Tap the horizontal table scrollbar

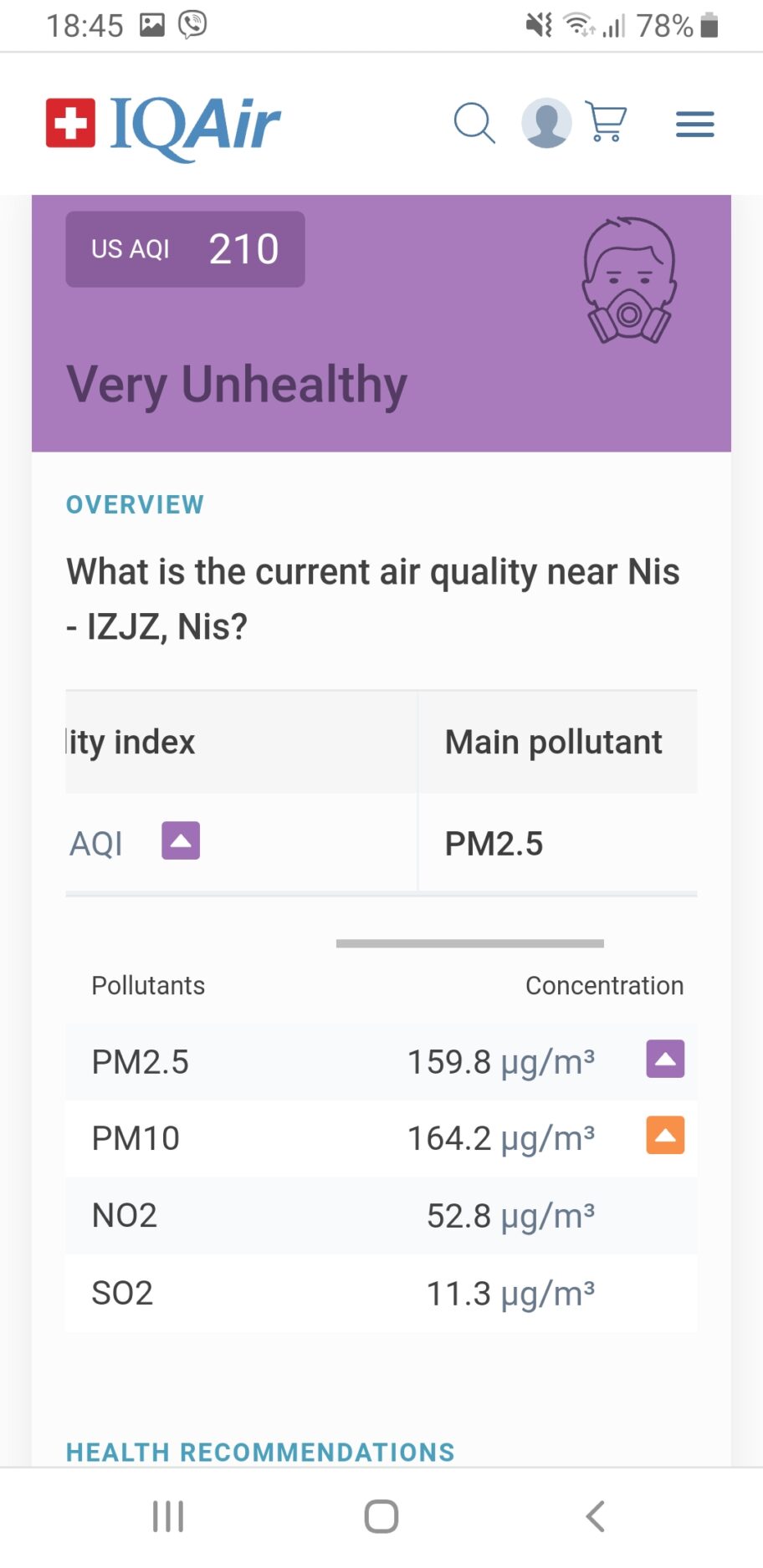(x=469, y=943)
